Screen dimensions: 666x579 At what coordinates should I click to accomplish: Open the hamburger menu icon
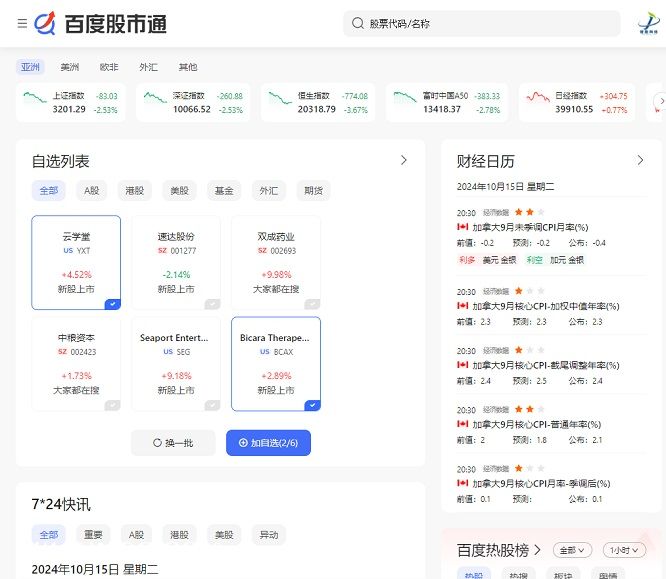(22, 23)
